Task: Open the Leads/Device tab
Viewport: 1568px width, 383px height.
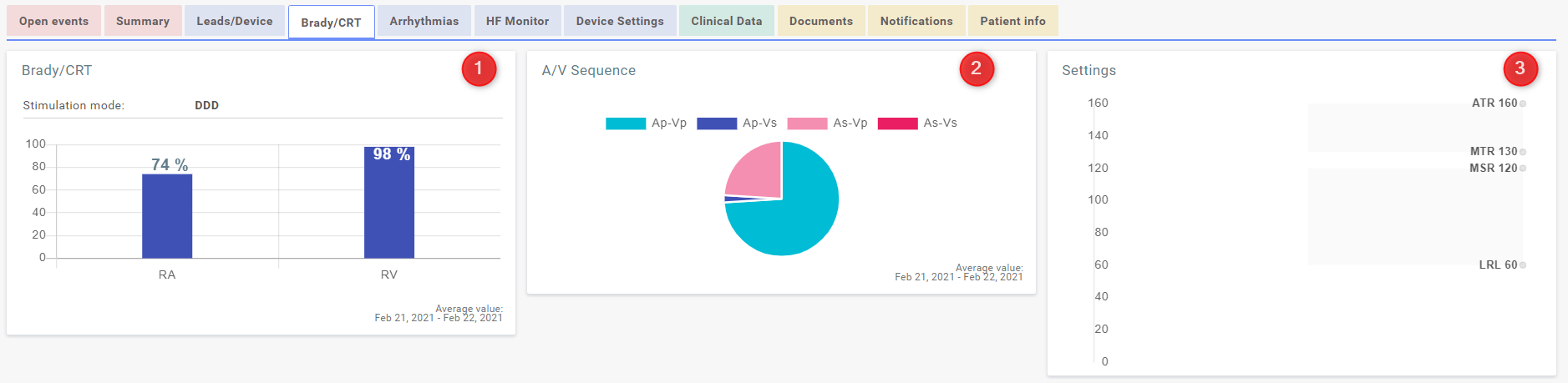Action: coord(235,21)
